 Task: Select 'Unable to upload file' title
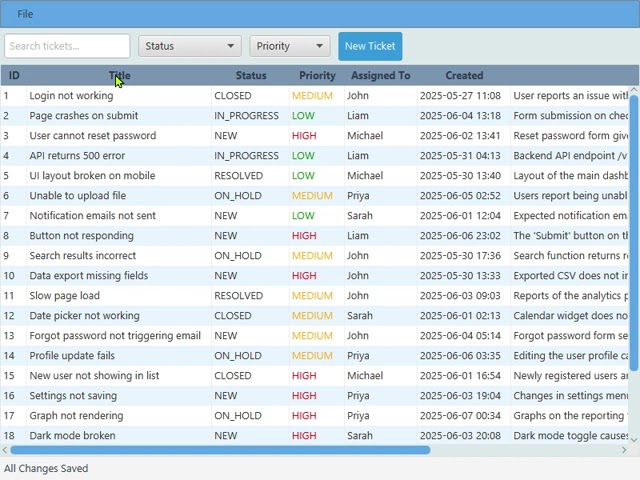78,196
